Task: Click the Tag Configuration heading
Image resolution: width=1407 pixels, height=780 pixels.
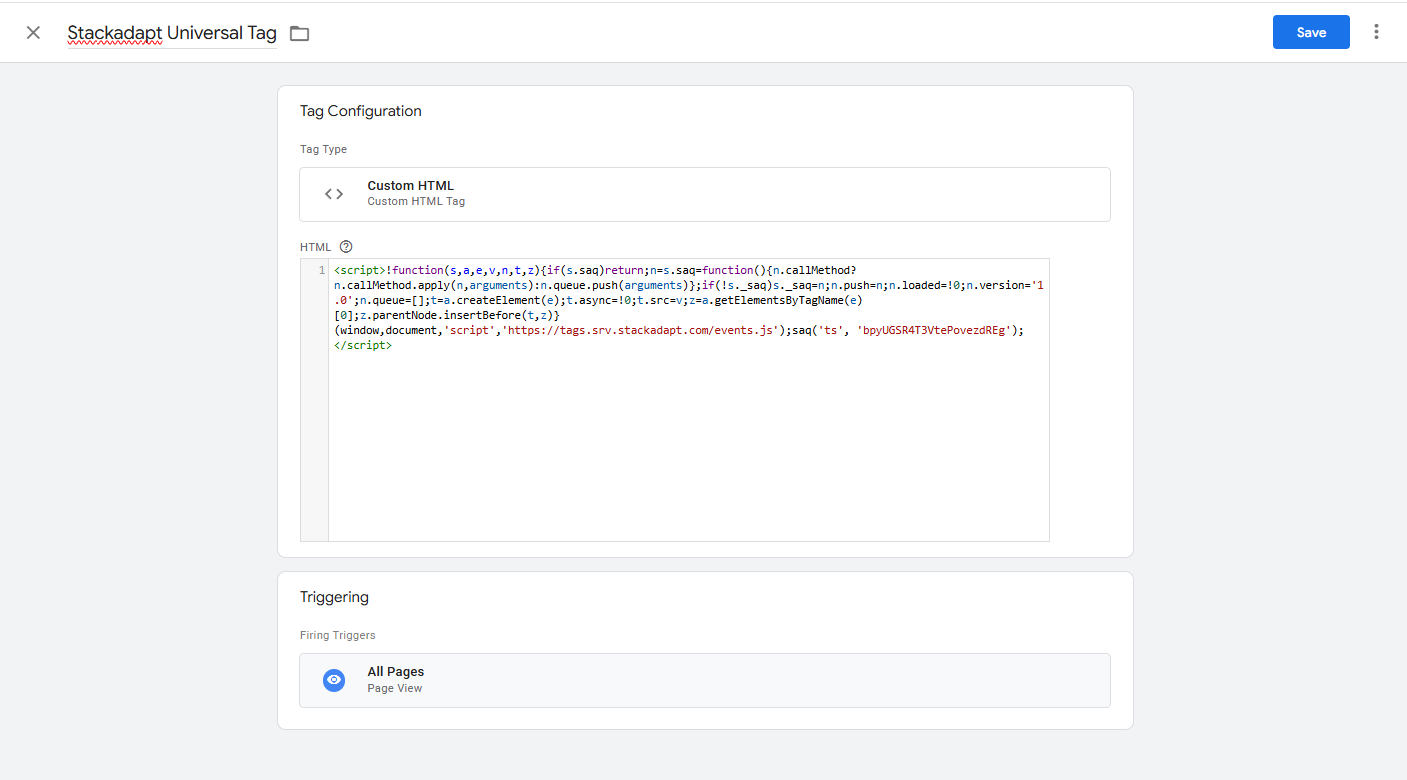Action: click(361, 111)
